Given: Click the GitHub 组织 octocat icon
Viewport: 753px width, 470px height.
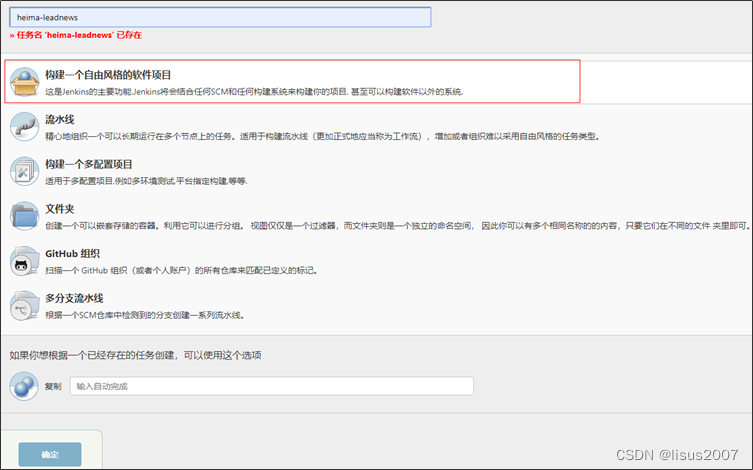Looking at the screenshot, I should 24,261.
